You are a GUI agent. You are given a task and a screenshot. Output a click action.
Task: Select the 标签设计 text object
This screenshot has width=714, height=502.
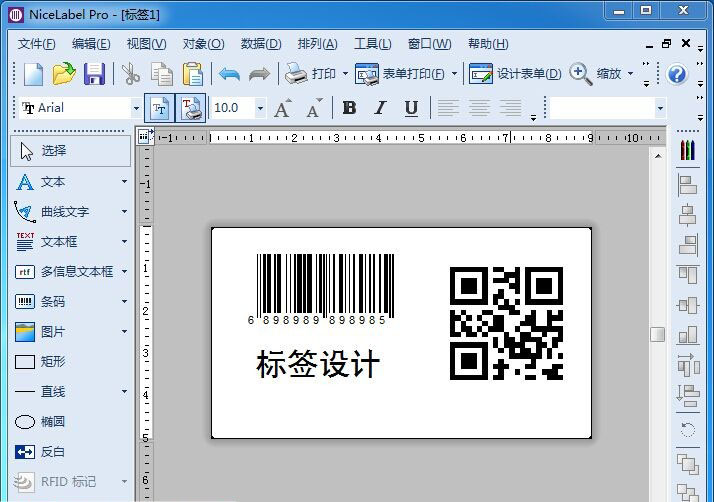coord(318,364)
